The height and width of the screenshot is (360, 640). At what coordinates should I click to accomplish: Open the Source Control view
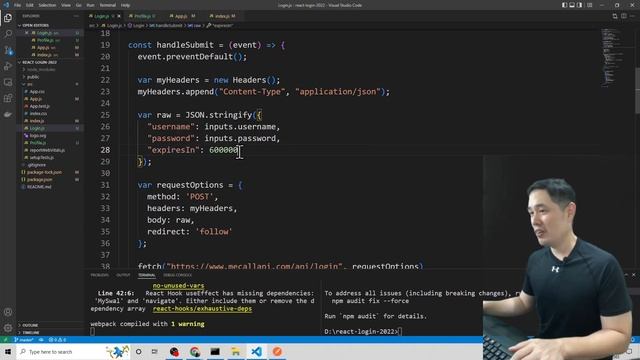click(x=8, y=50)
